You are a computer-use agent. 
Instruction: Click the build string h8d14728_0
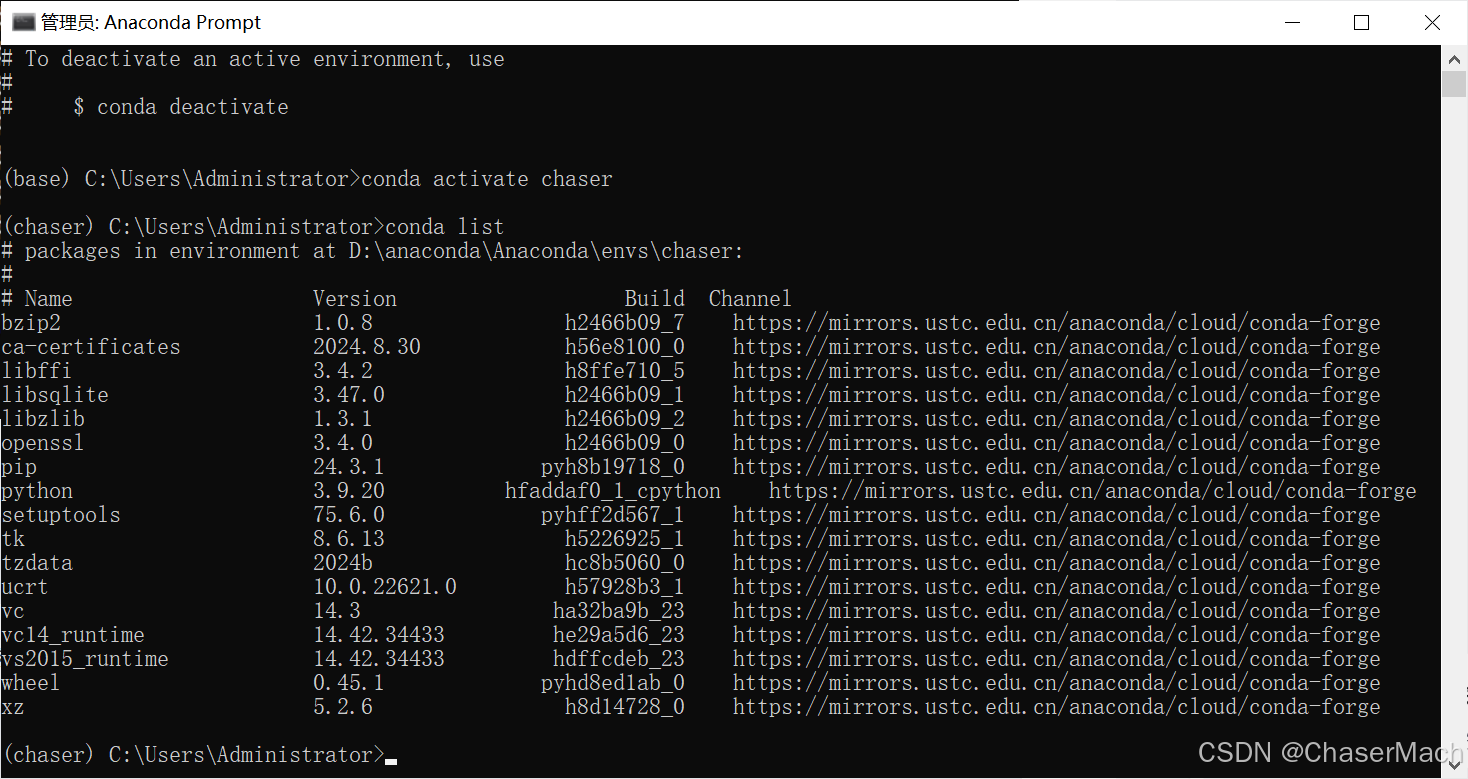click(625, 707)
